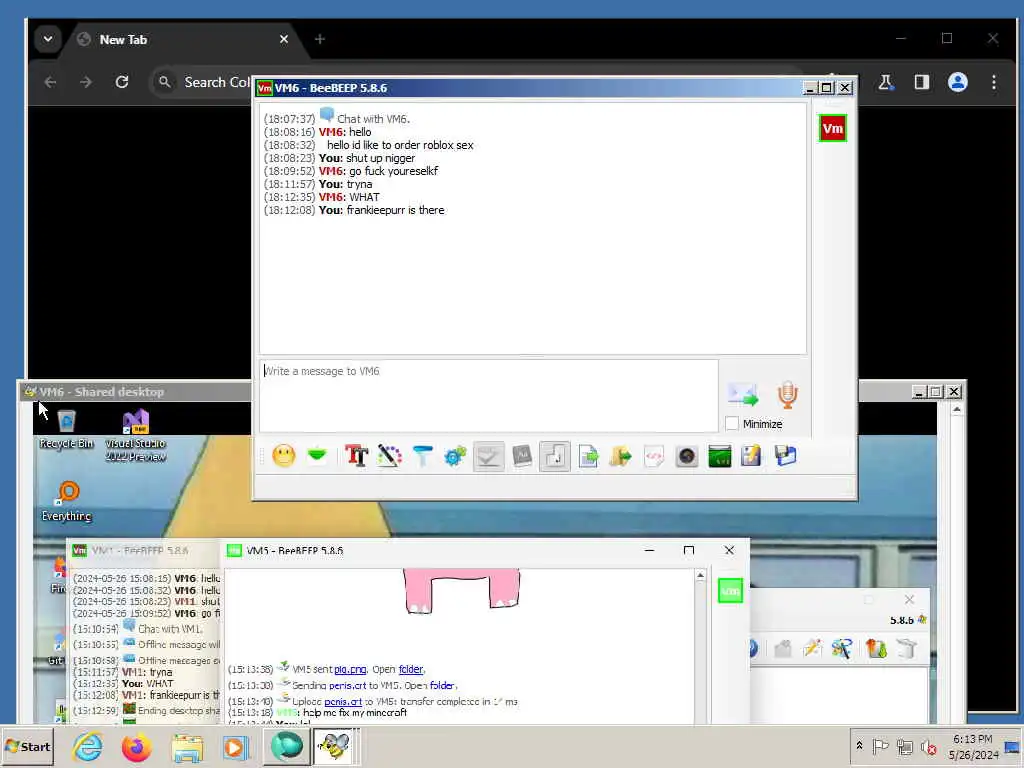Click the Chrome address search bar
Image resolution: width=1024 pixels, height=768 pixels.
click(x=202, y=82)
